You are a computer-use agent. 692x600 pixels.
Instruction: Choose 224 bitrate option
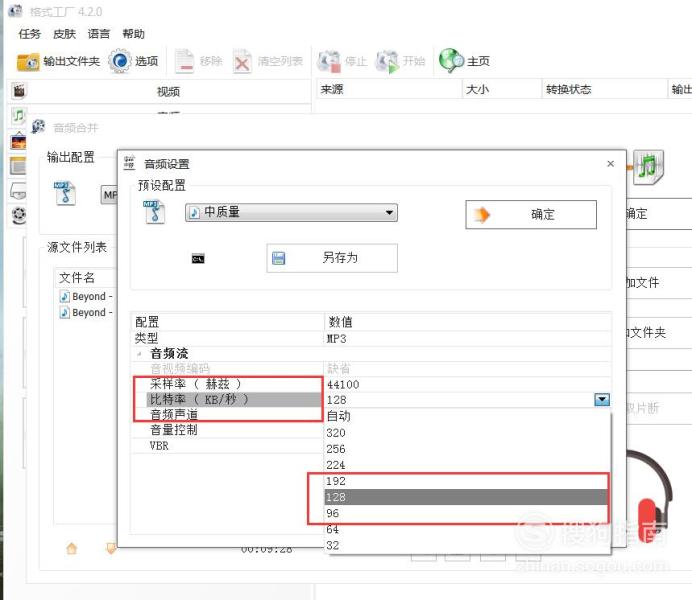pos(467,465)
